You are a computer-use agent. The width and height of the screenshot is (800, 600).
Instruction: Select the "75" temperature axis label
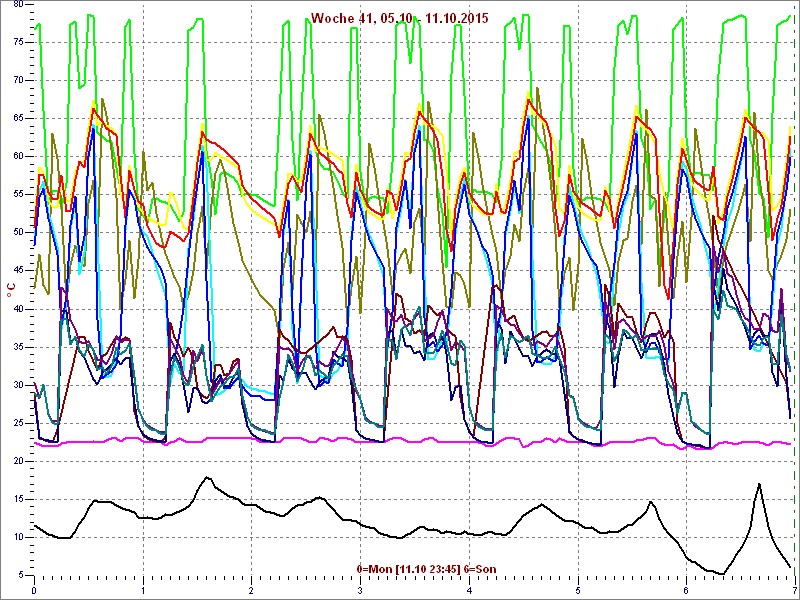18,42
